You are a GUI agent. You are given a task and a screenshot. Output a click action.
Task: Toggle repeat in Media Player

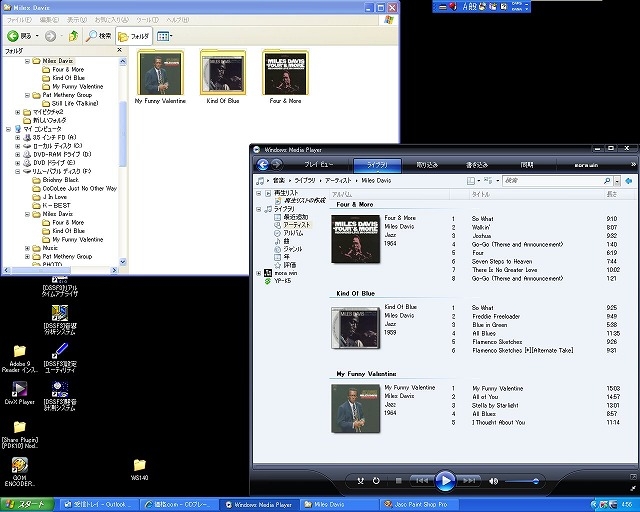376,481
